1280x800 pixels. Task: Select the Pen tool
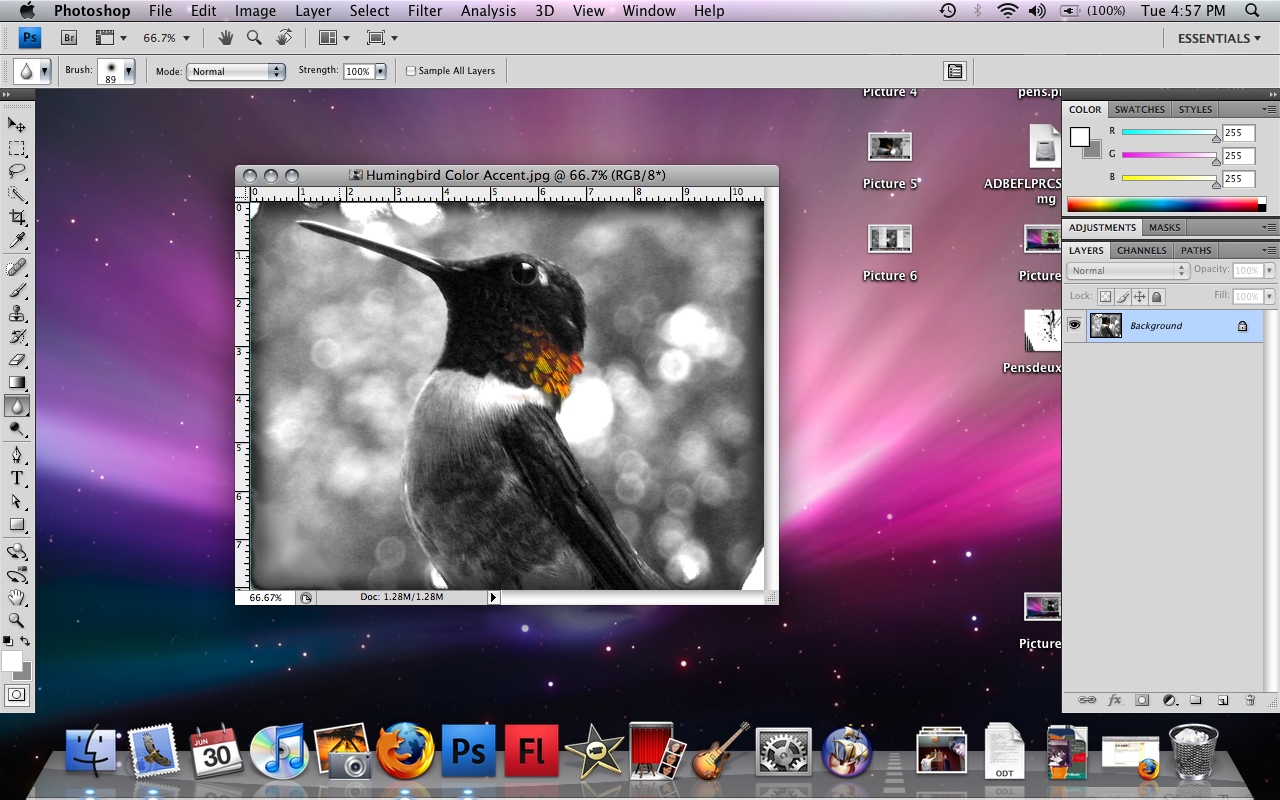17,455
